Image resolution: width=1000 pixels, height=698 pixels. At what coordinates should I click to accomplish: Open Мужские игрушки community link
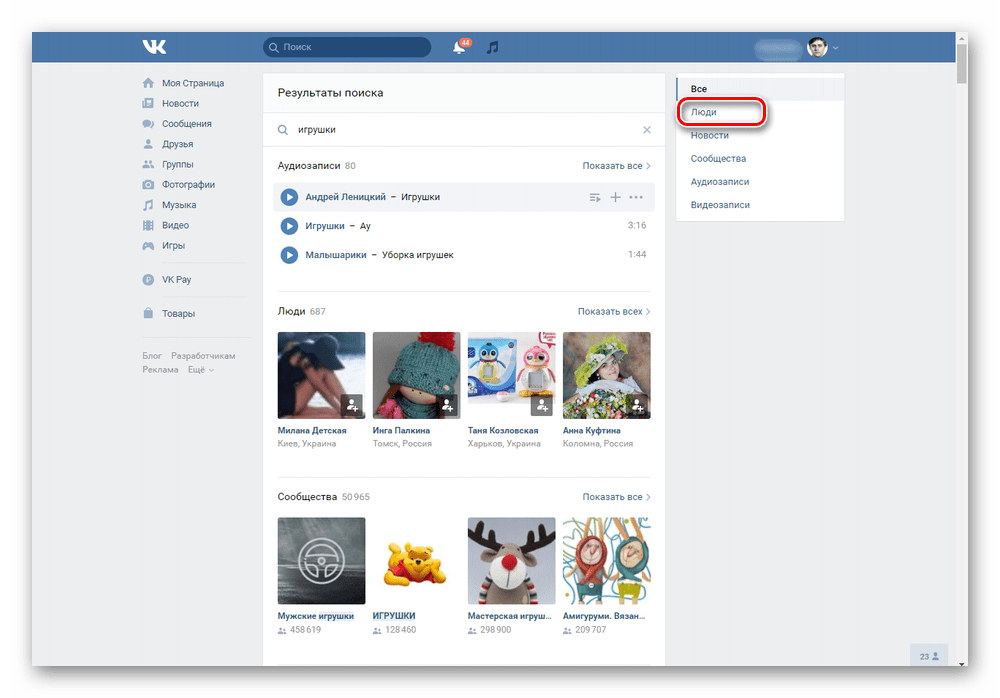(315, 616)
